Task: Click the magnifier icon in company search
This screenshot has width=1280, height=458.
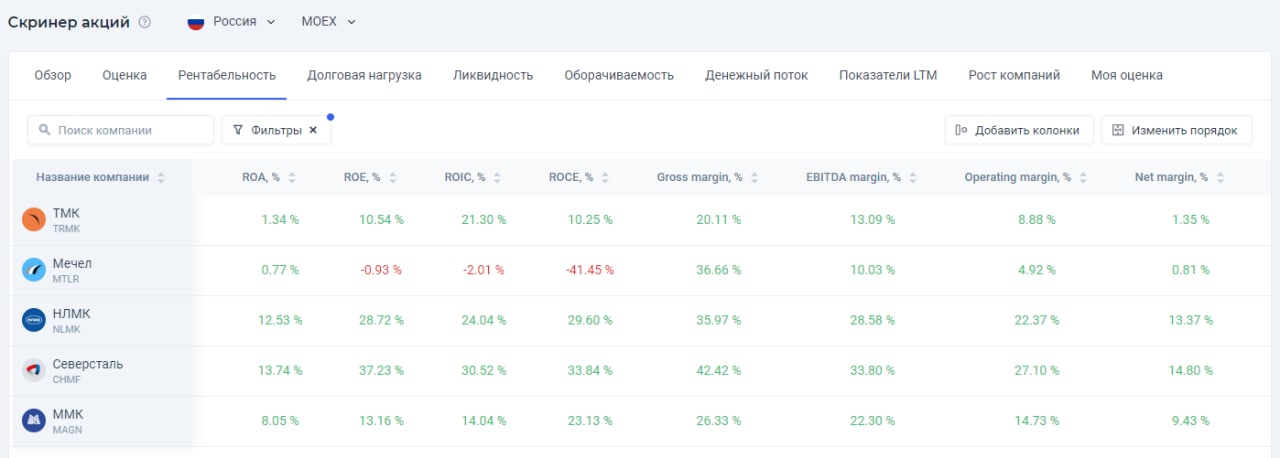Action: click(x=45, y=130)
